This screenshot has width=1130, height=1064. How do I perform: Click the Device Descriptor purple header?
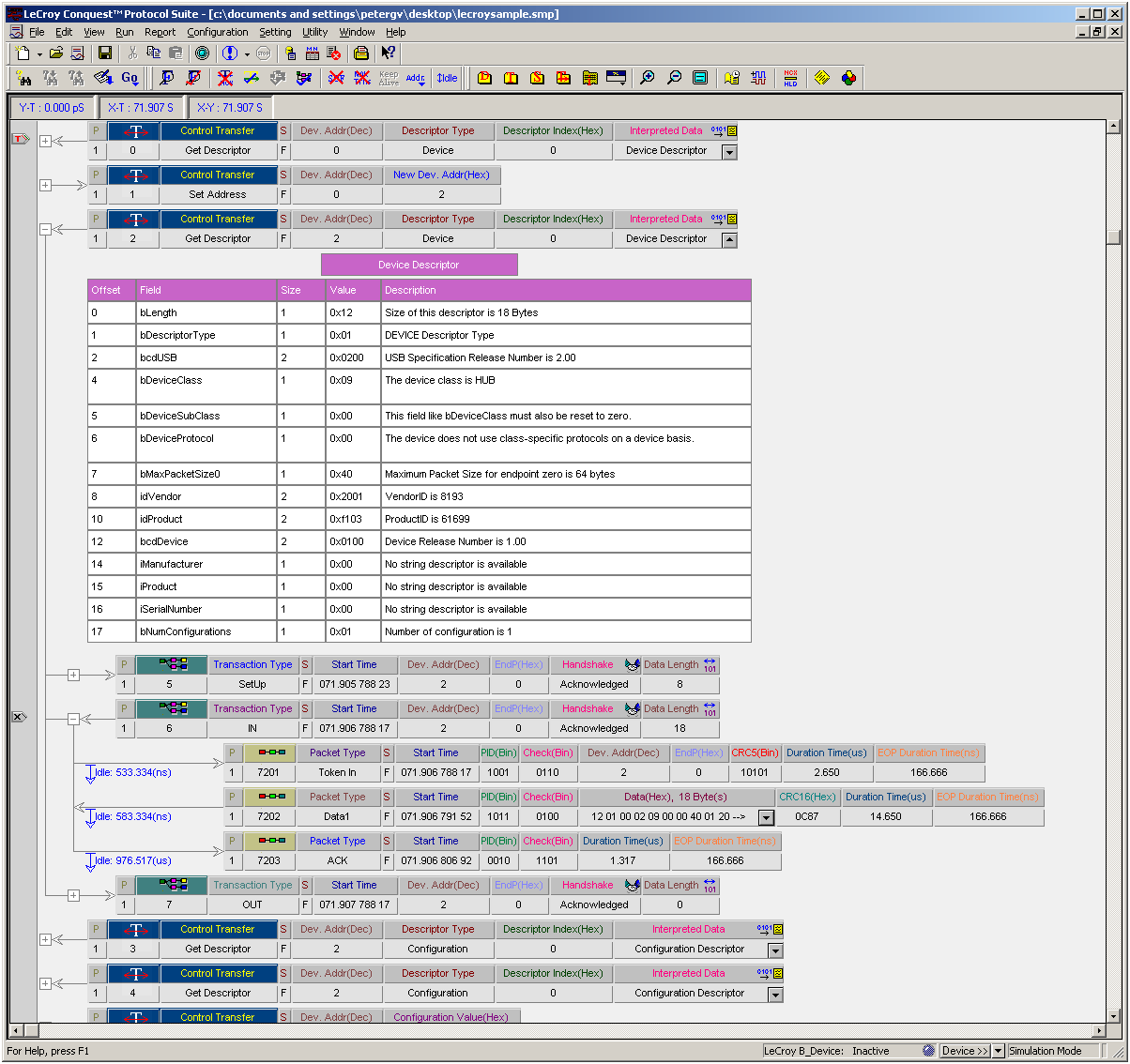pos(419,265)
